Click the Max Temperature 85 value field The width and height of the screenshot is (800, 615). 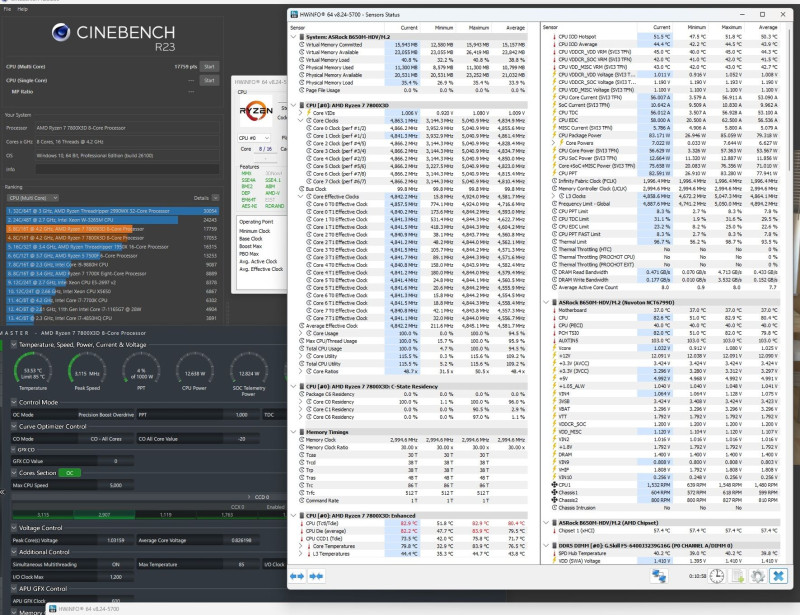241,564
